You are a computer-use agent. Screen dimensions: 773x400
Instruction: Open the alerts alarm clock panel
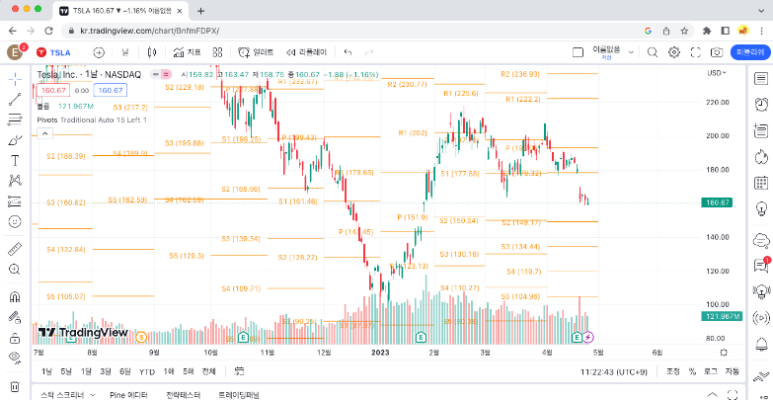coord(761,105)
